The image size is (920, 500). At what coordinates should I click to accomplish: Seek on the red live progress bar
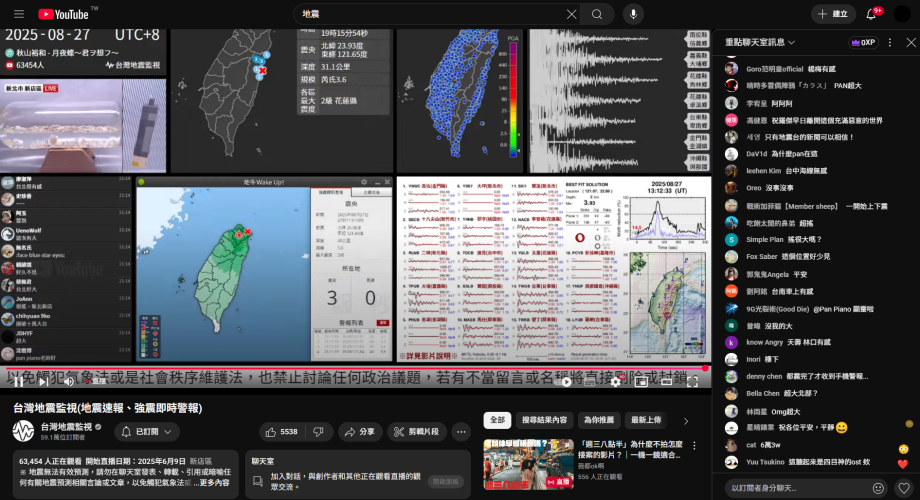point(356,369)
